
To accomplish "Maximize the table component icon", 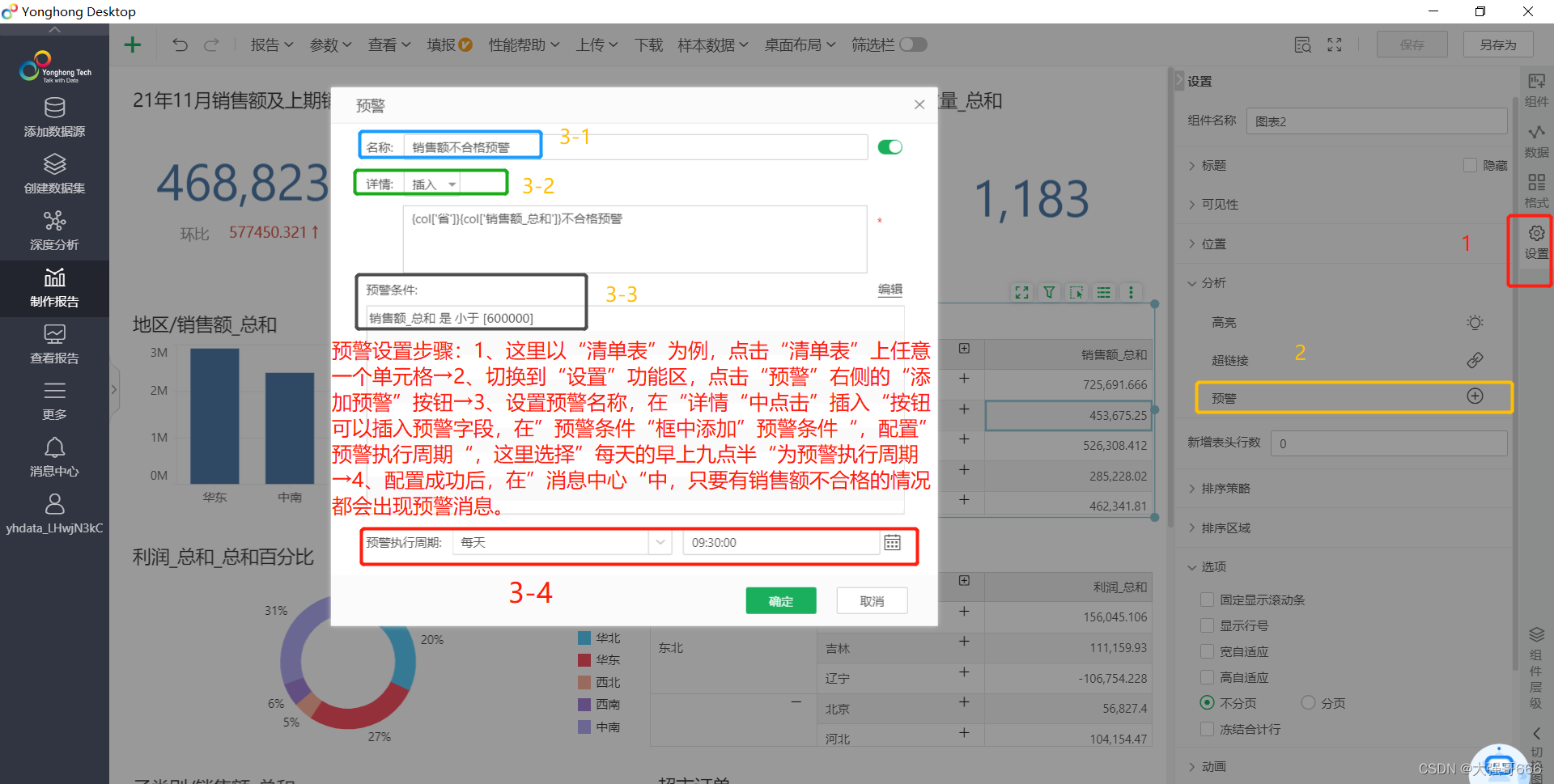I will tap(1021, 292).
